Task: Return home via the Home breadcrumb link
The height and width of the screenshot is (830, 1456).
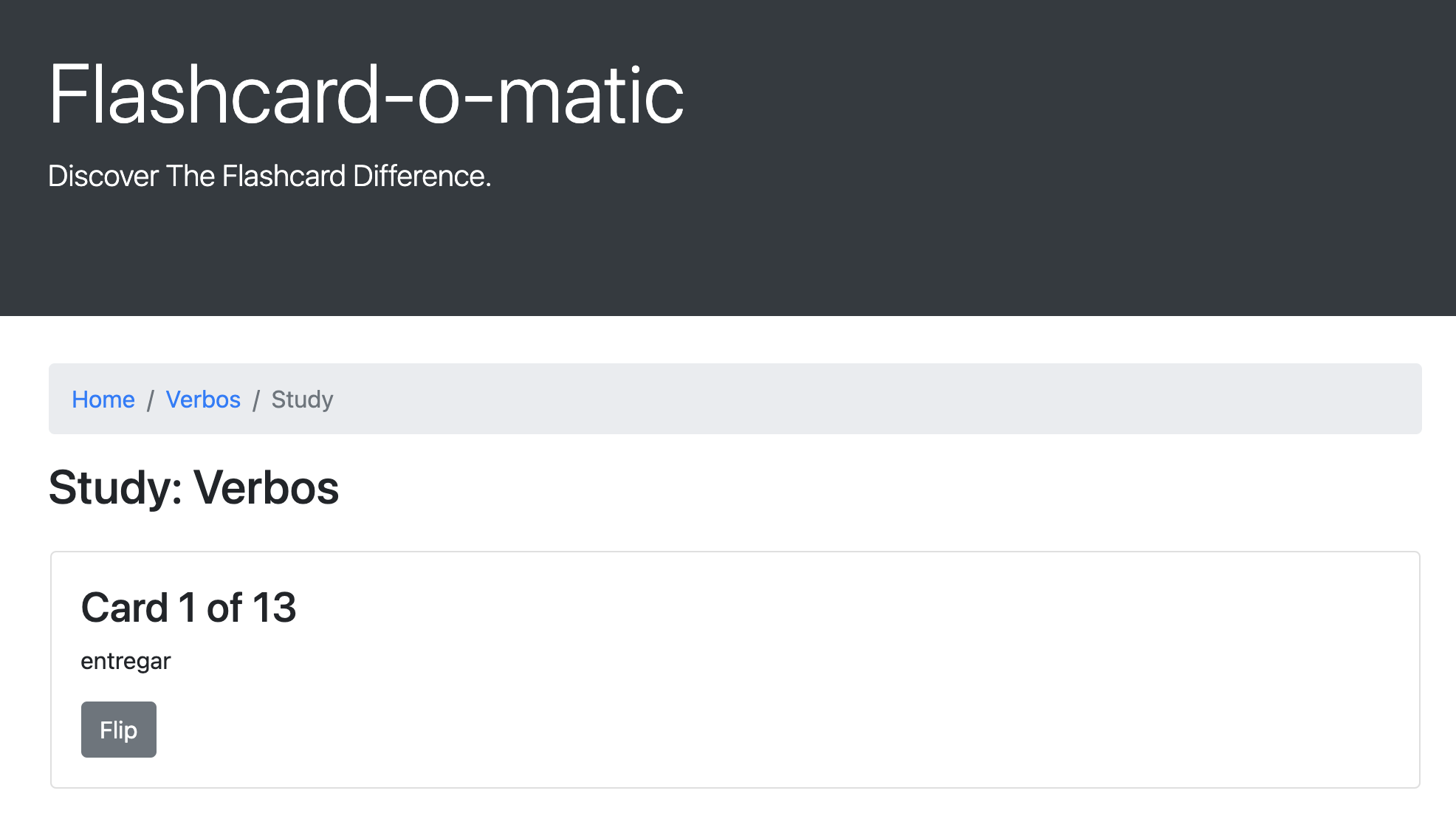Action: (x=103, y=399)
